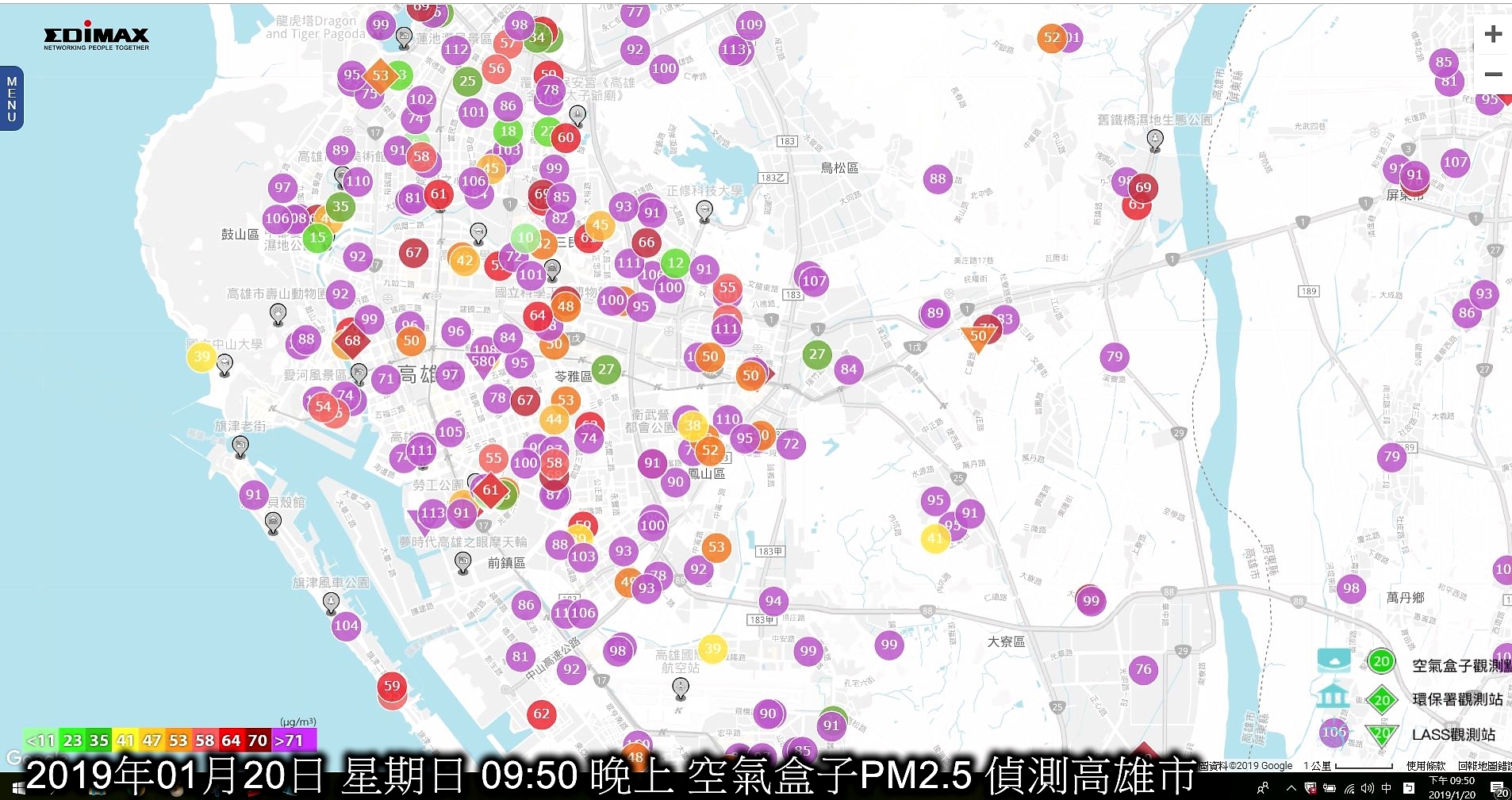Select the yellow 38 sensor marker
Image resolution: width=1512 pixels, height=800 pixels.
point(693,425)
